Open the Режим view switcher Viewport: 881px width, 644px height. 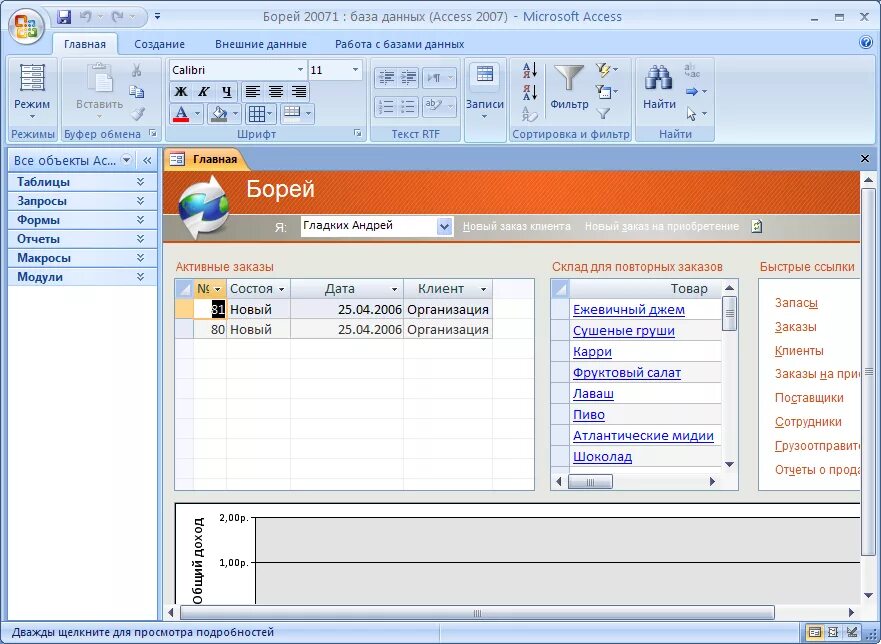pyautogui.click(x=32, y=91)
